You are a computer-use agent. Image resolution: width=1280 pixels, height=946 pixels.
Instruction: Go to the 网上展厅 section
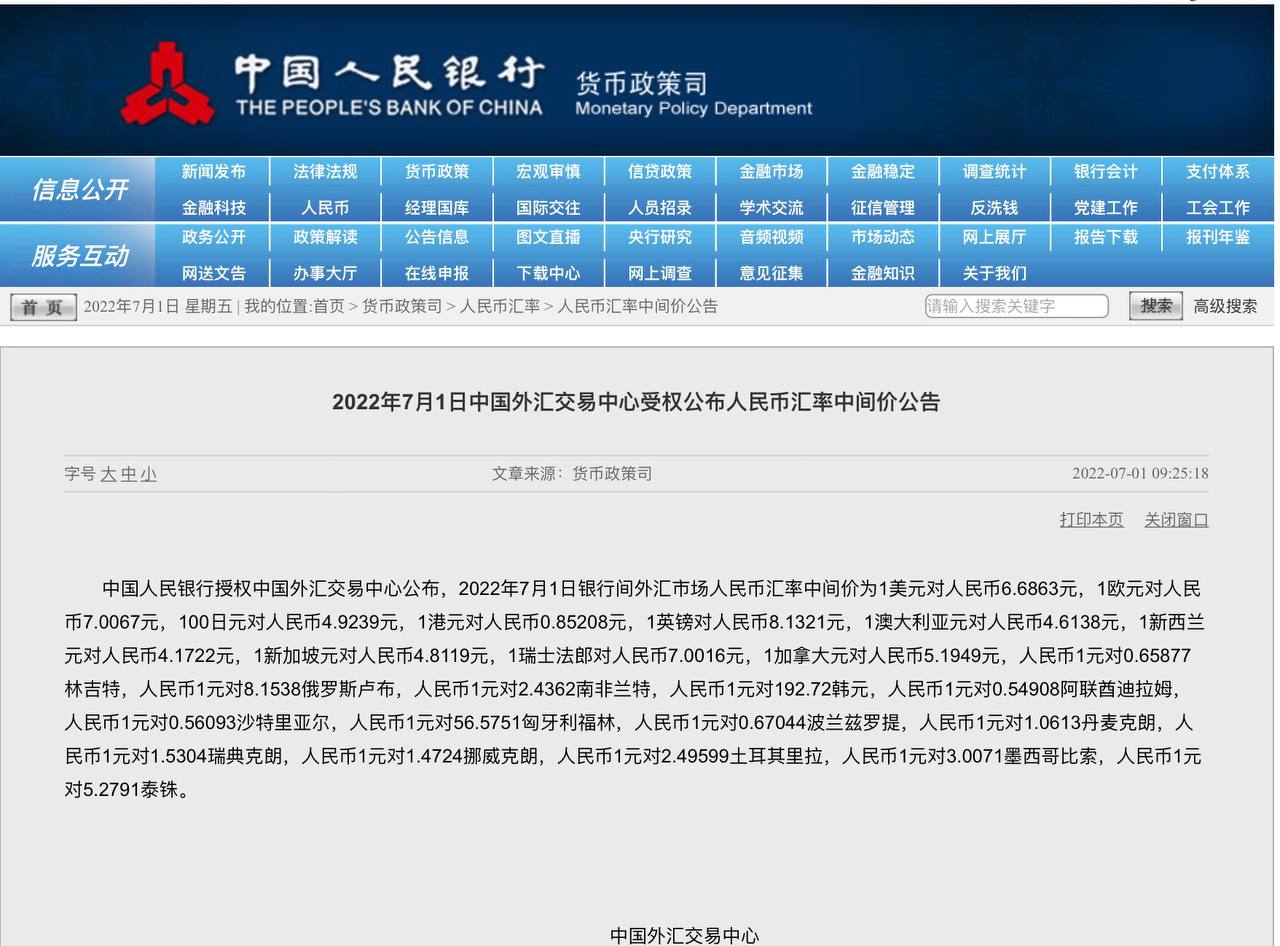point(994,237)
